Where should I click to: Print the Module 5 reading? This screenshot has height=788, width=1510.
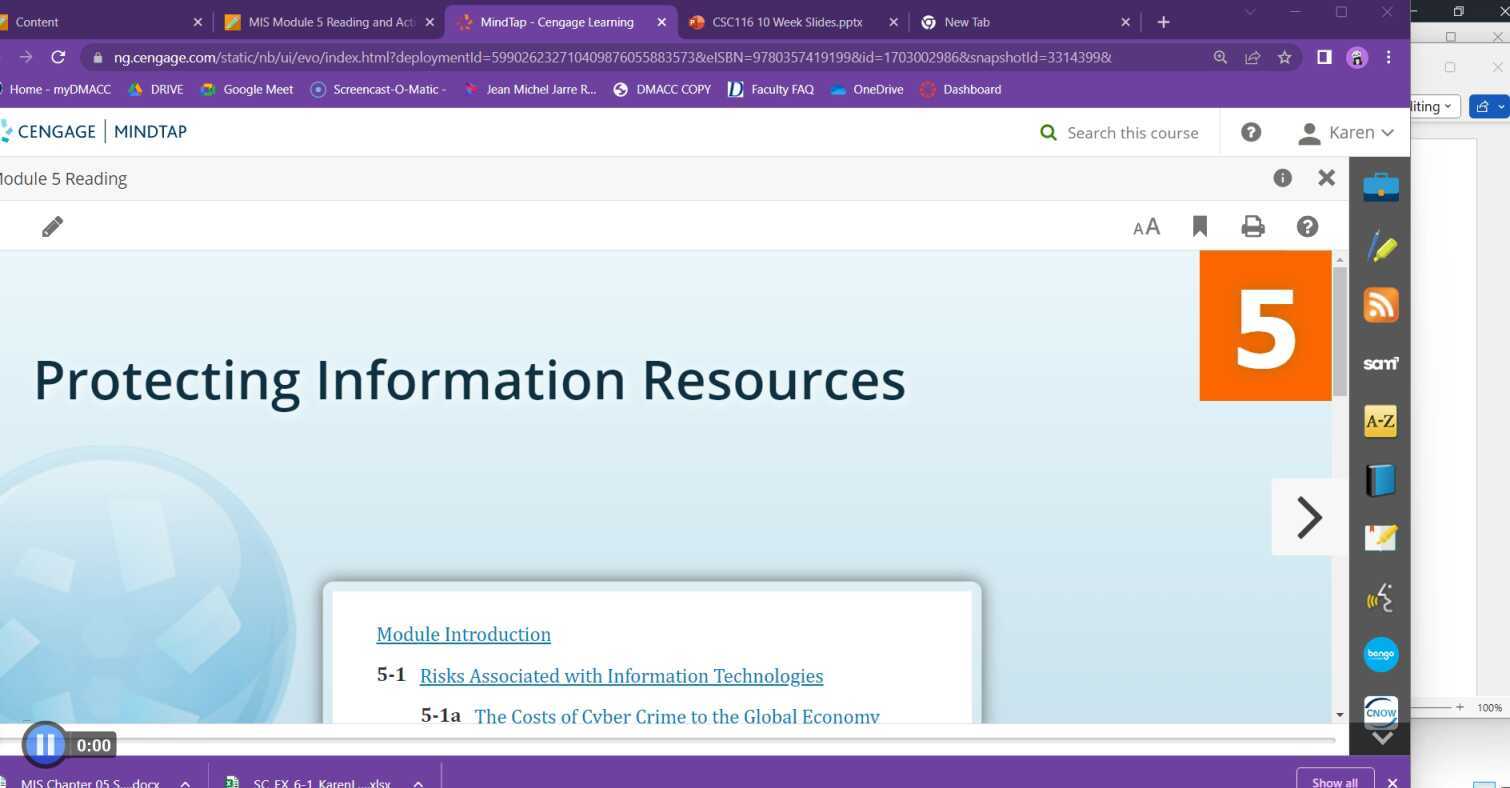click(x=1252, y=227)
